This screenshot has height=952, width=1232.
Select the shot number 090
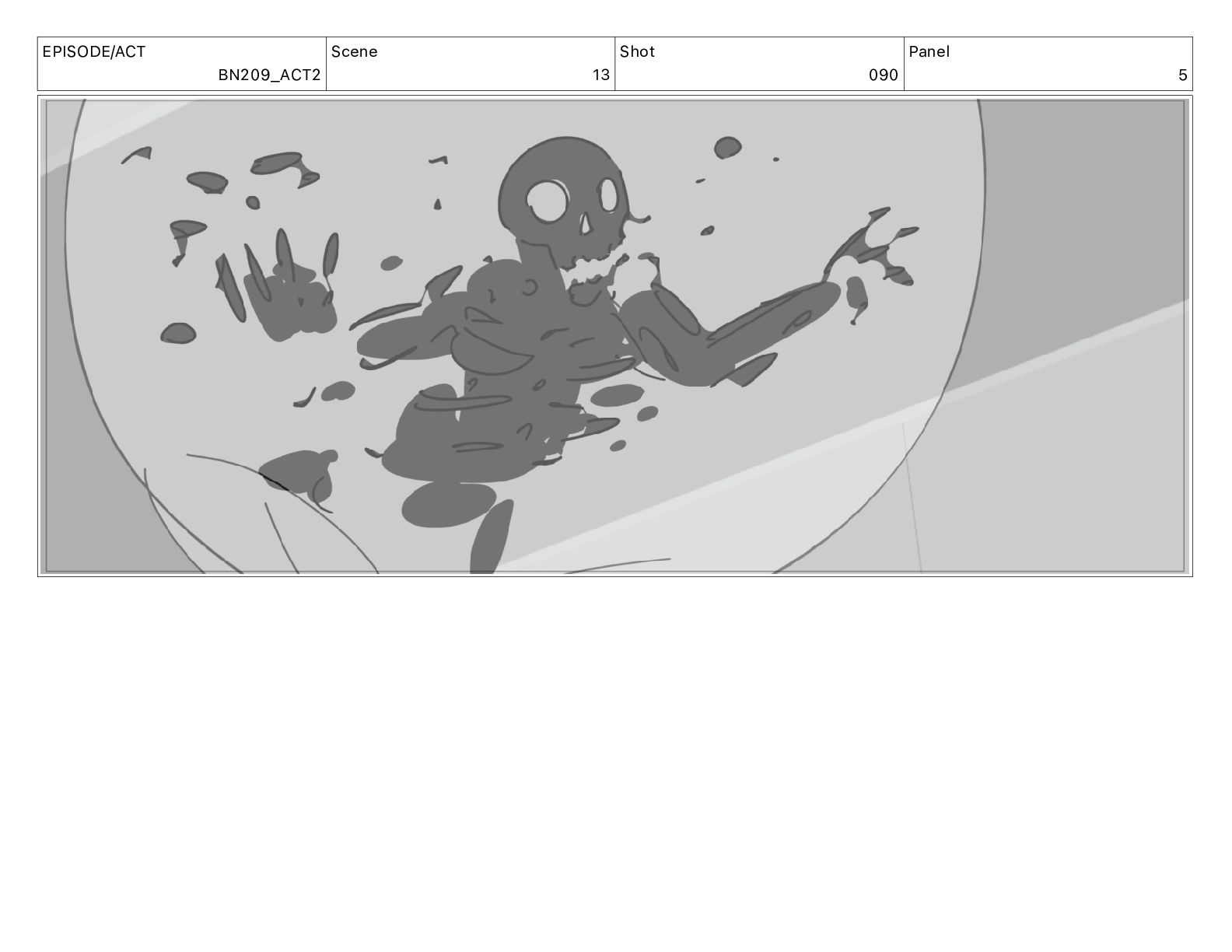(x=884, y=75)
